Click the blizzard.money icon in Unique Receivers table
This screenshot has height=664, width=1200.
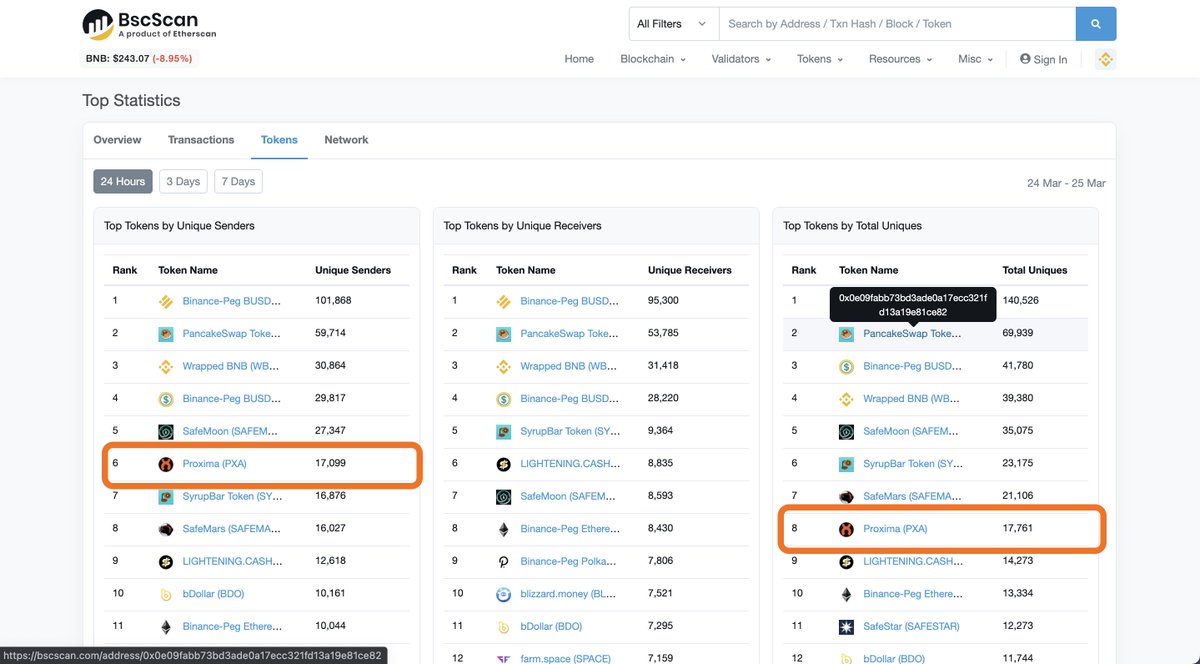[504, 594]
